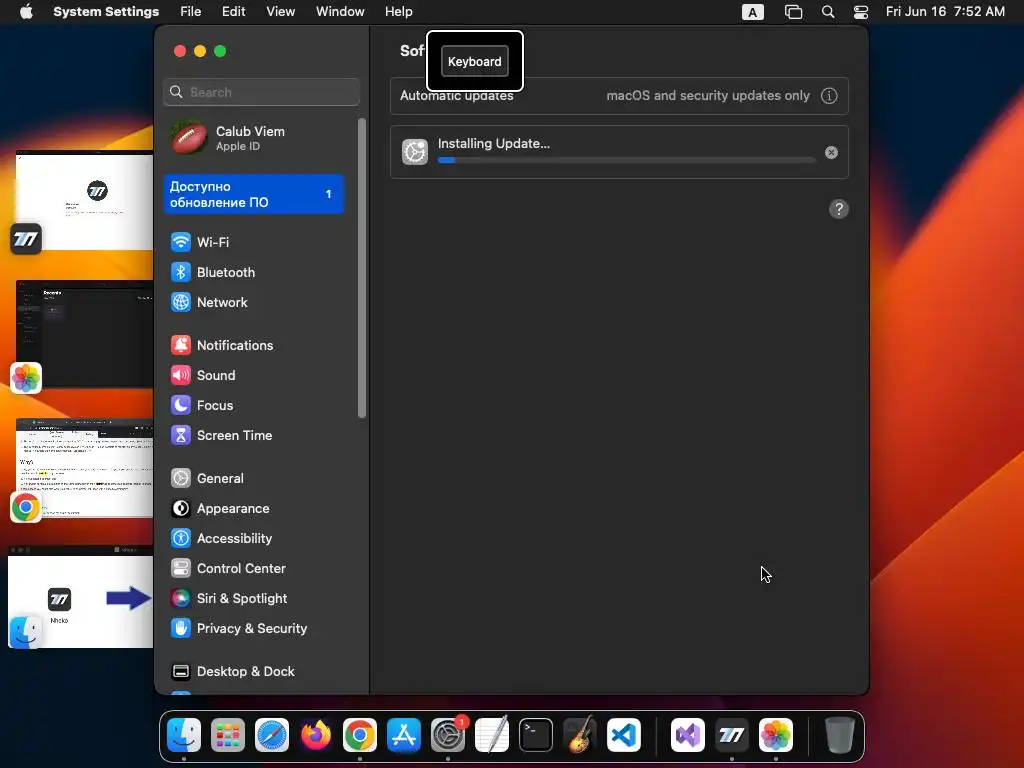Viewport: 1024px width, 768px height.
Task: Click the sidebar scrollbar
Action: (x=362, y=268)
